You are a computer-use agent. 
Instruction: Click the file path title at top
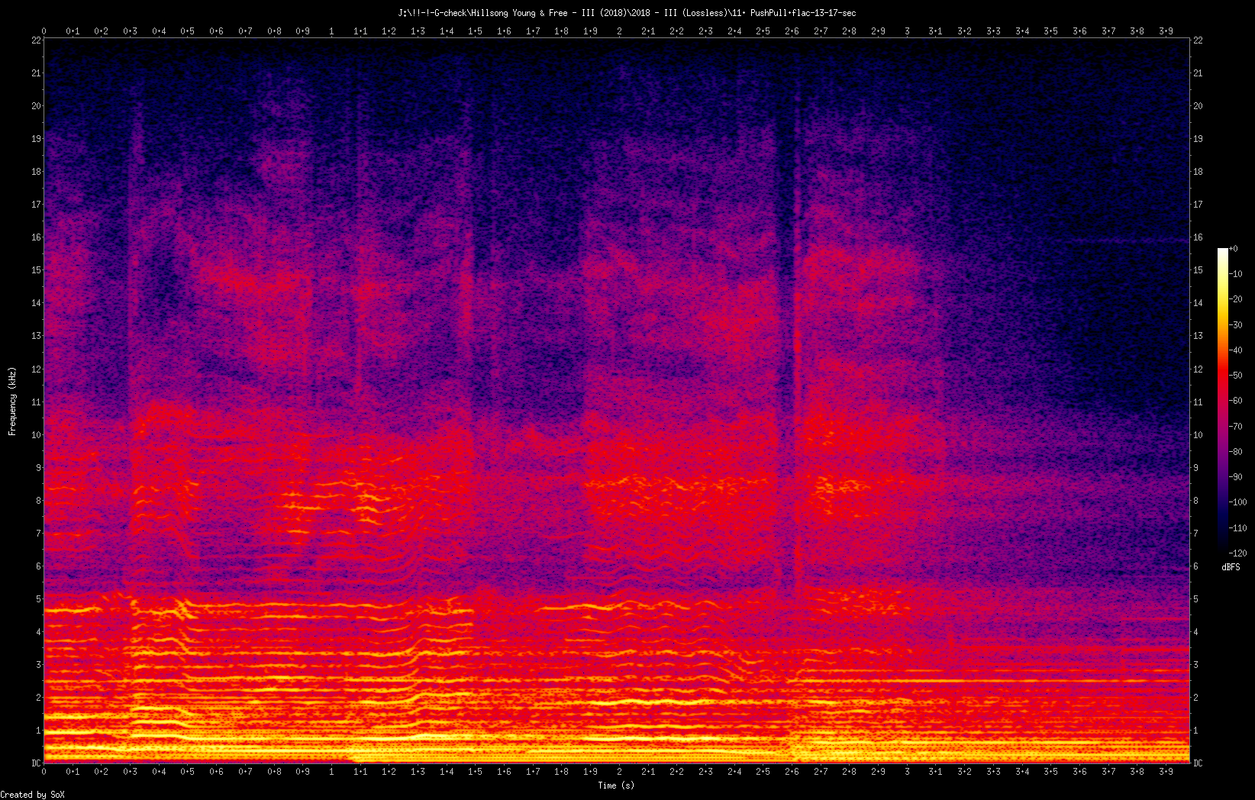click(x=627, y=12)
